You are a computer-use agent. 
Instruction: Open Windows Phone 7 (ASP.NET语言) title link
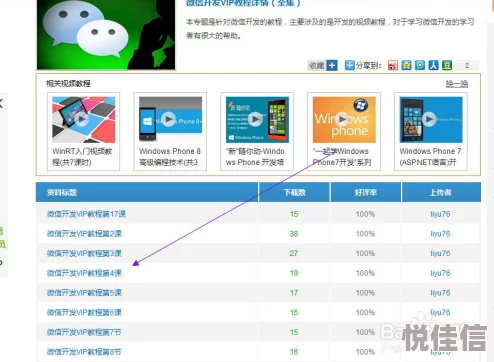430,157
